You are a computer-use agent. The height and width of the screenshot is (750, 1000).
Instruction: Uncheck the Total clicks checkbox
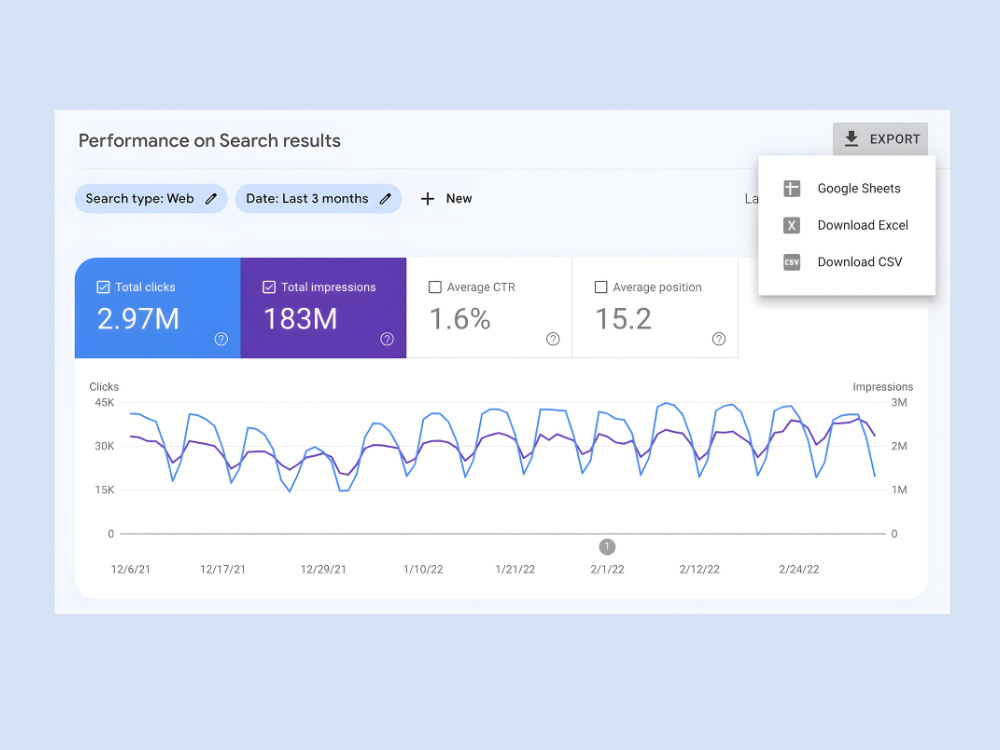click(103, 287)
